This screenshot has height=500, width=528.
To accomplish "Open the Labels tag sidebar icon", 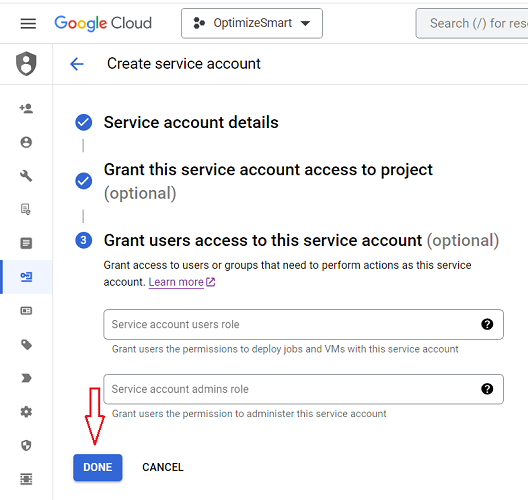I will [x=26, y=344].
